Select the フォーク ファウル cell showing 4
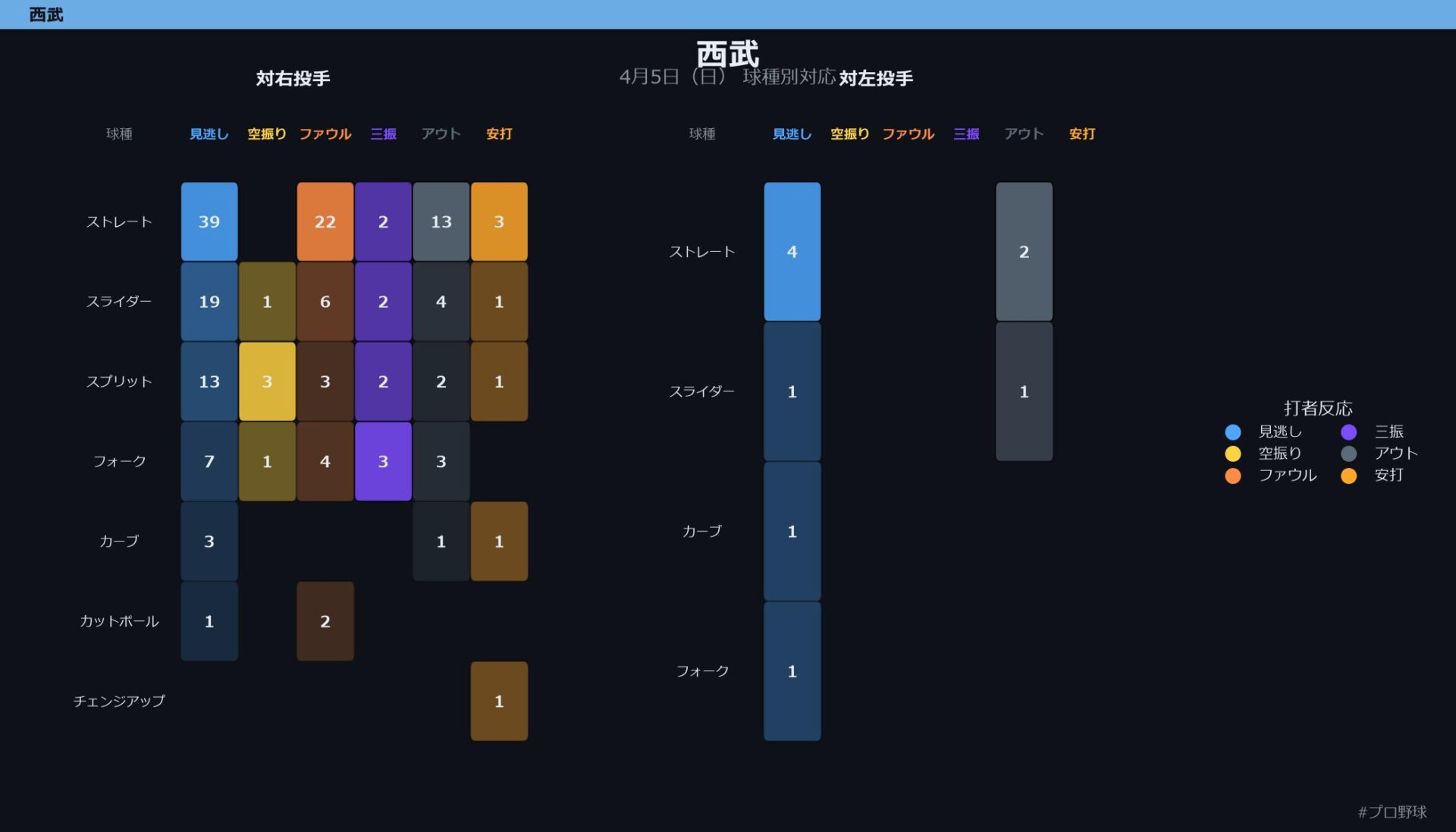Viewport: 1456px width, 832px height. tap(325, 461)
